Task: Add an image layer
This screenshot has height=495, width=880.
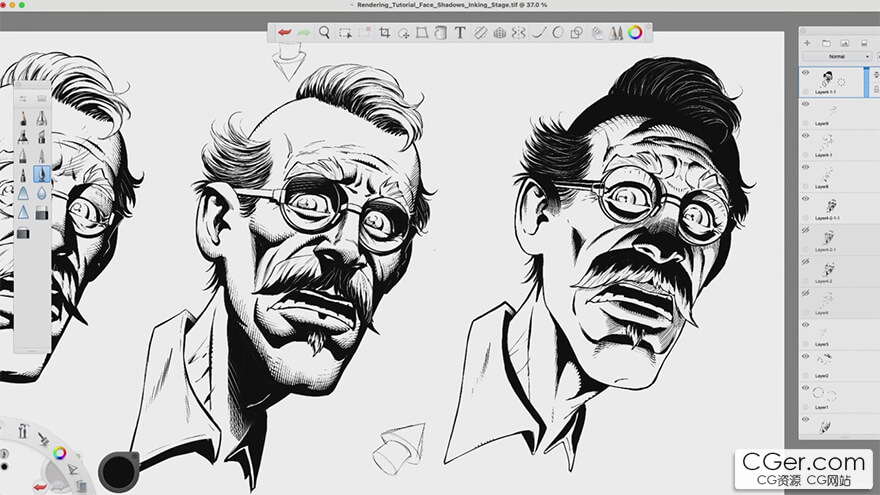Action: point(845,43)
